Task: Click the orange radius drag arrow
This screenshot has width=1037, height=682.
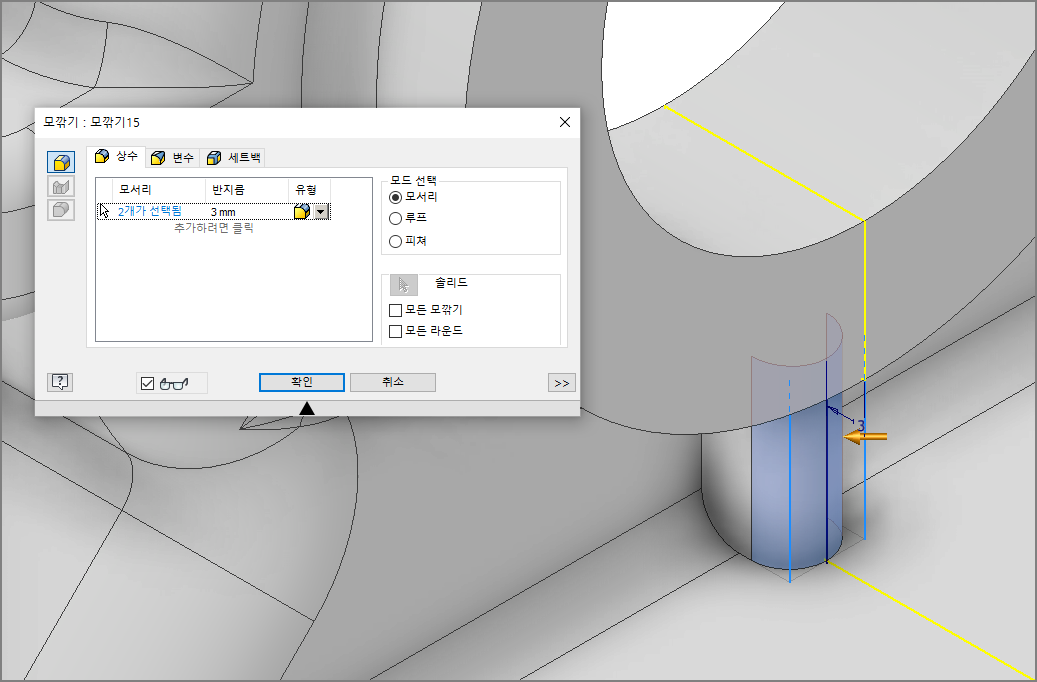Action: 865,436
